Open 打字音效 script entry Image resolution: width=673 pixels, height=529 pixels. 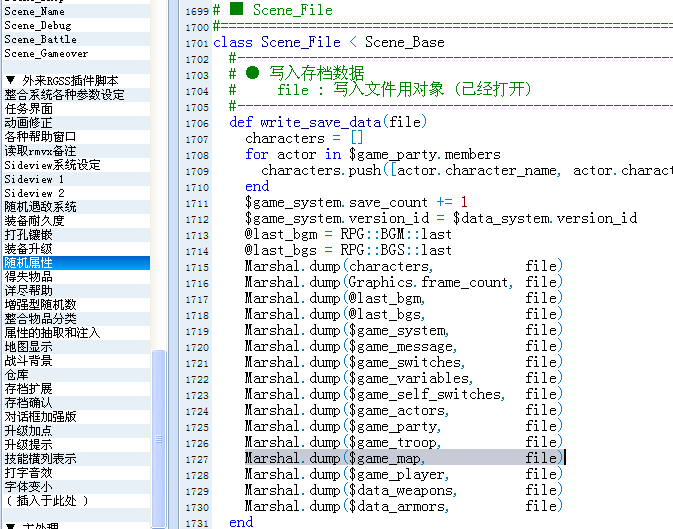click(76, 473)
